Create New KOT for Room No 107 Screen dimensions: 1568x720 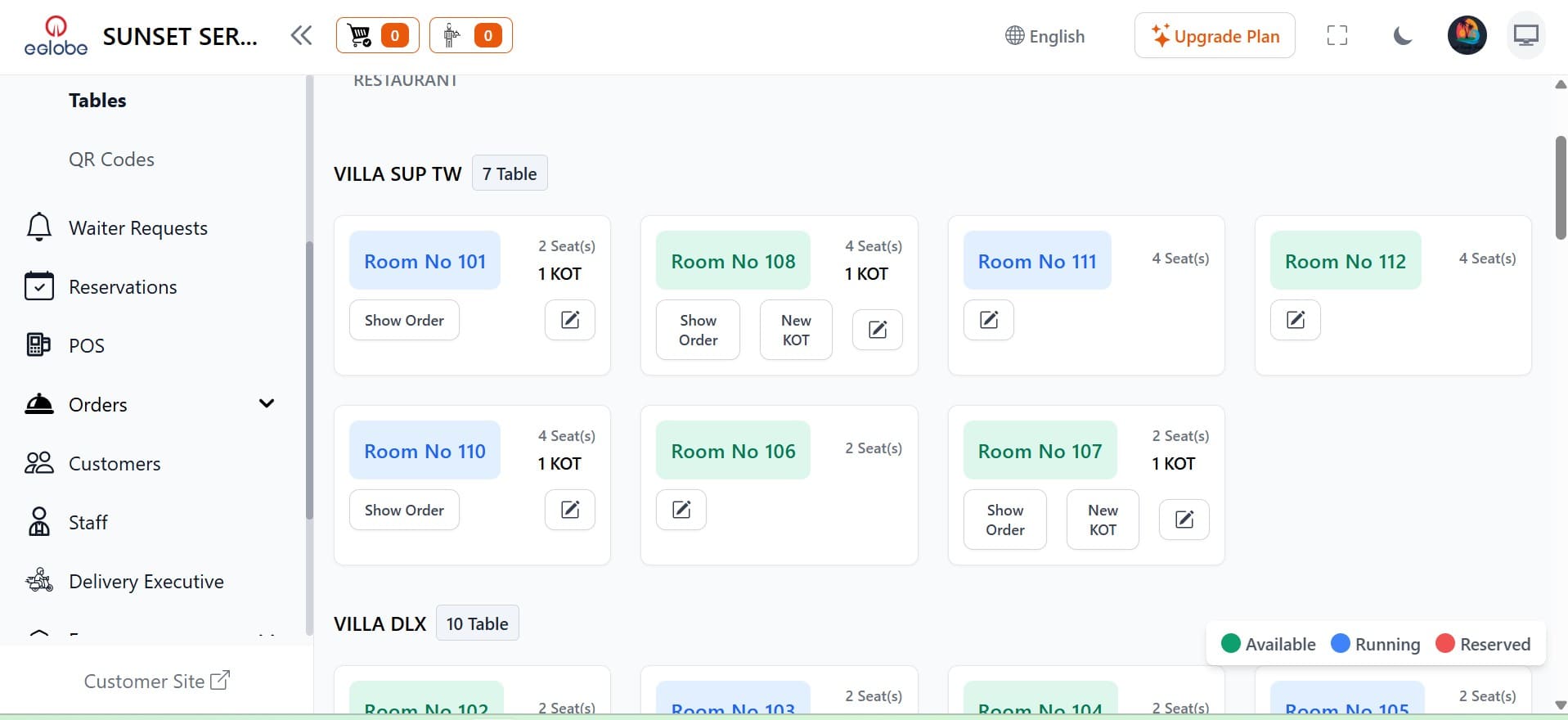click(1103, 520)
